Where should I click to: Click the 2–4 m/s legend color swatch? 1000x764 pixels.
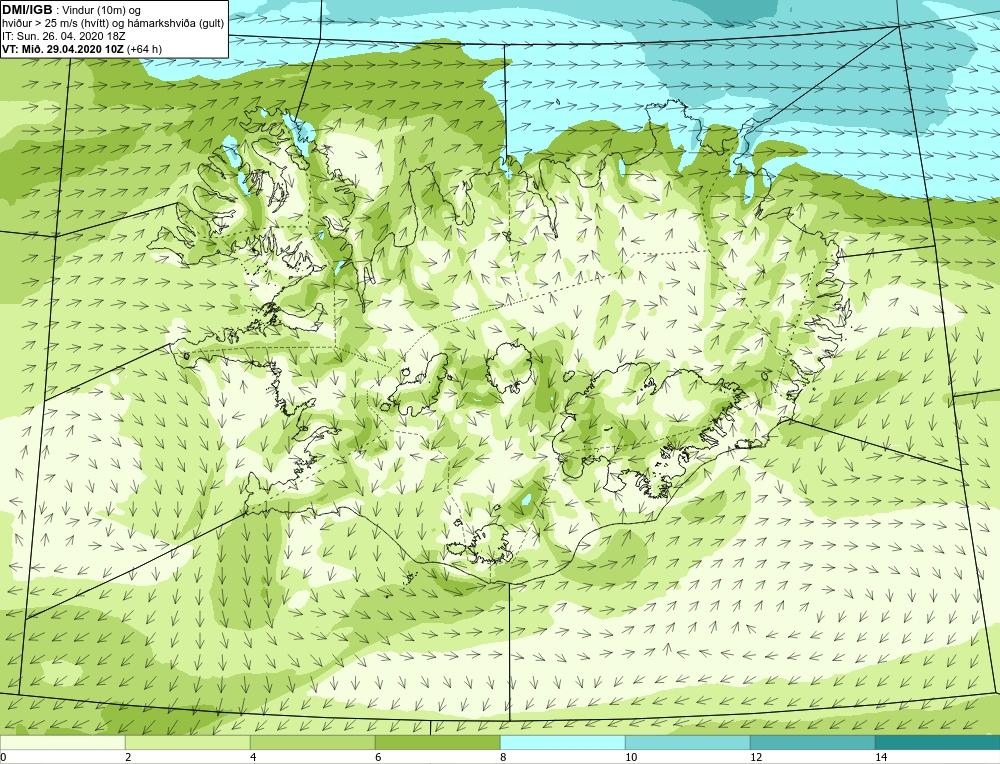pos(188,742)
